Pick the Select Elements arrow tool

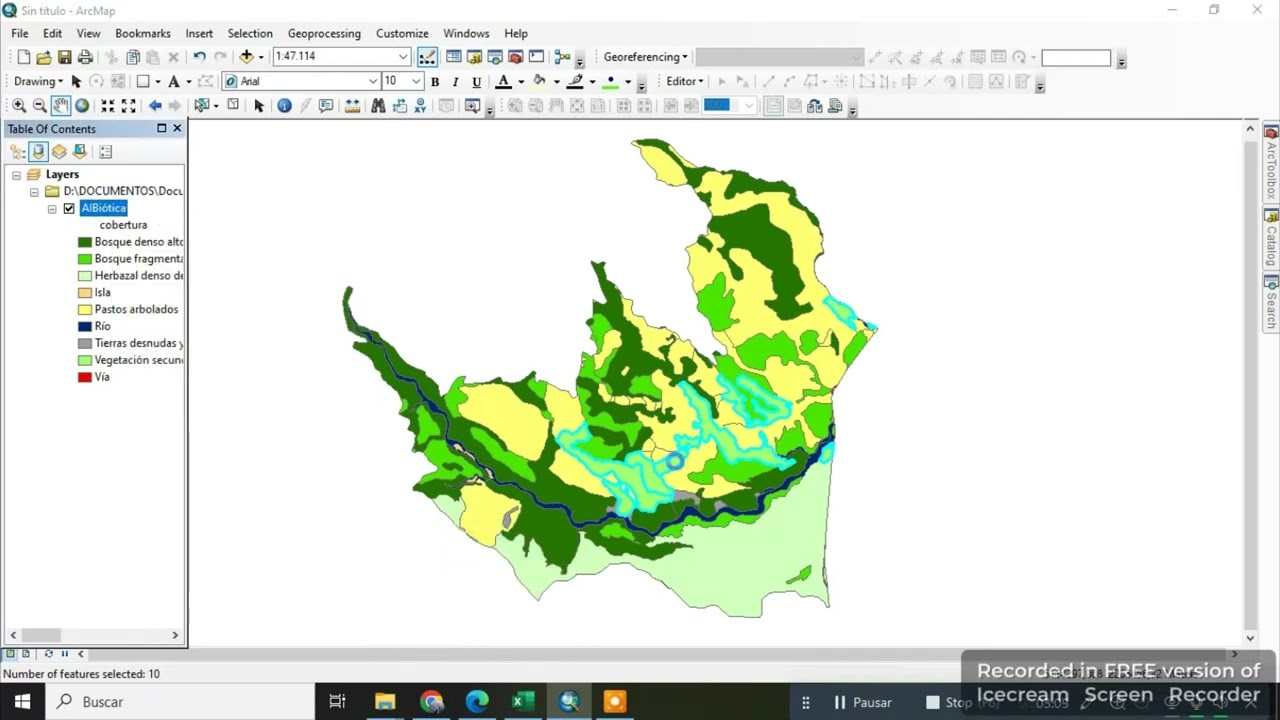[259, 106]
